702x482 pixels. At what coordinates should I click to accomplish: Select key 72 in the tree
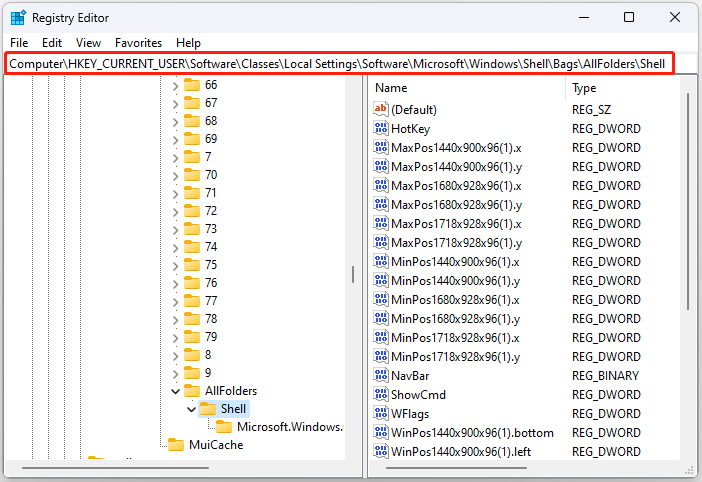coord(211,211)
